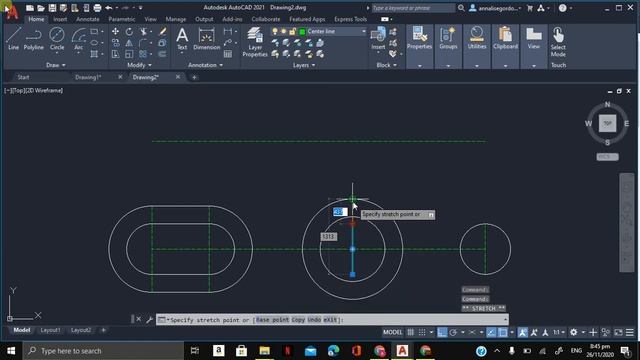Open the Properties panel dropdown
640x360 pixels.
[420, 65]
